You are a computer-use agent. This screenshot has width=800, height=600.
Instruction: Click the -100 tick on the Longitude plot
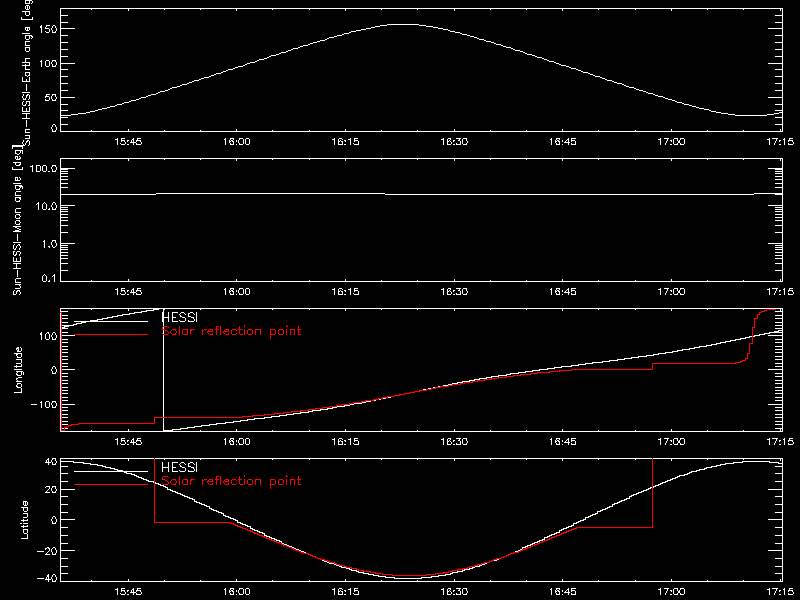coord(43,404)
